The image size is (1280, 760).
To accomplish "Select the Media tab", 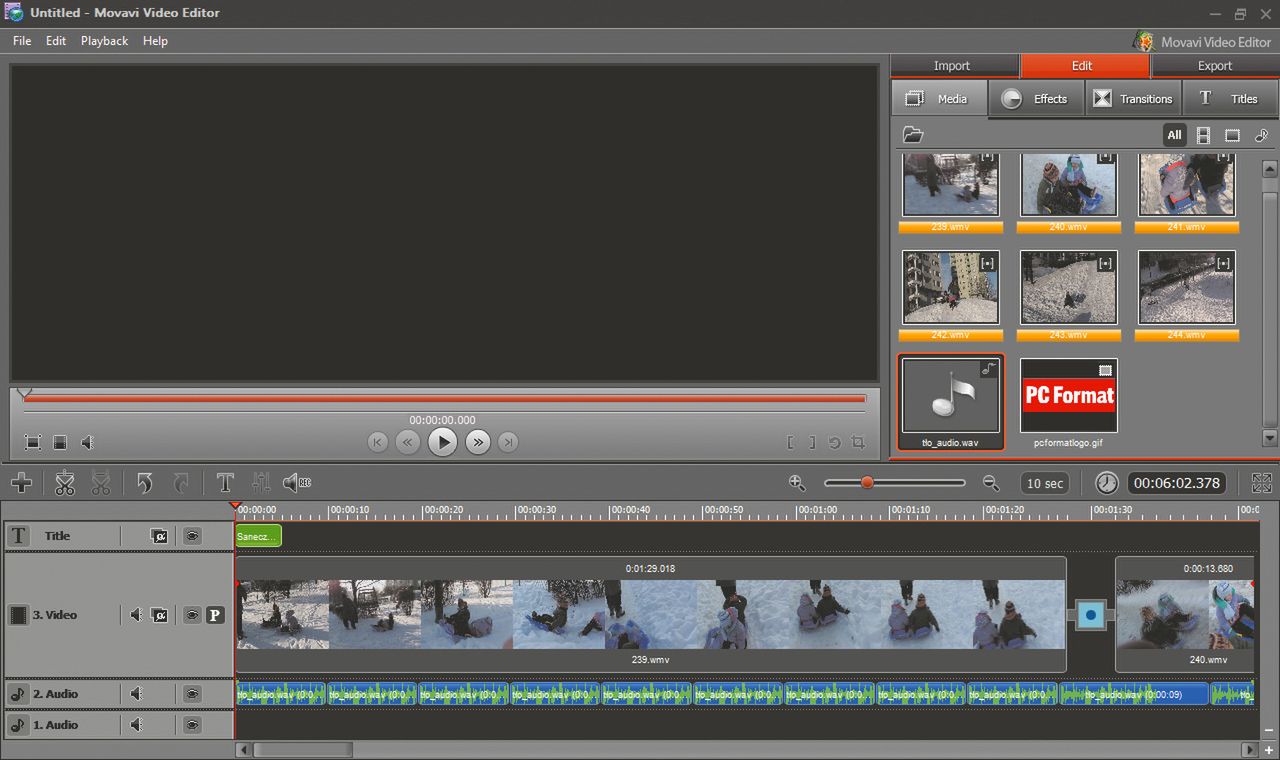I will 939,99.
